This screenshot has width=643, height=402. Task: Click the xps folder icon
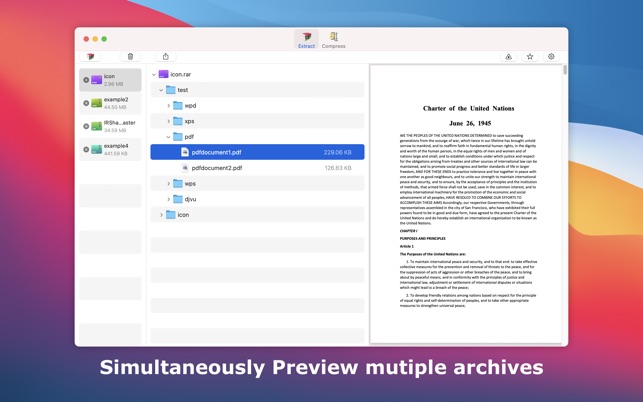[x=178, y=121]
